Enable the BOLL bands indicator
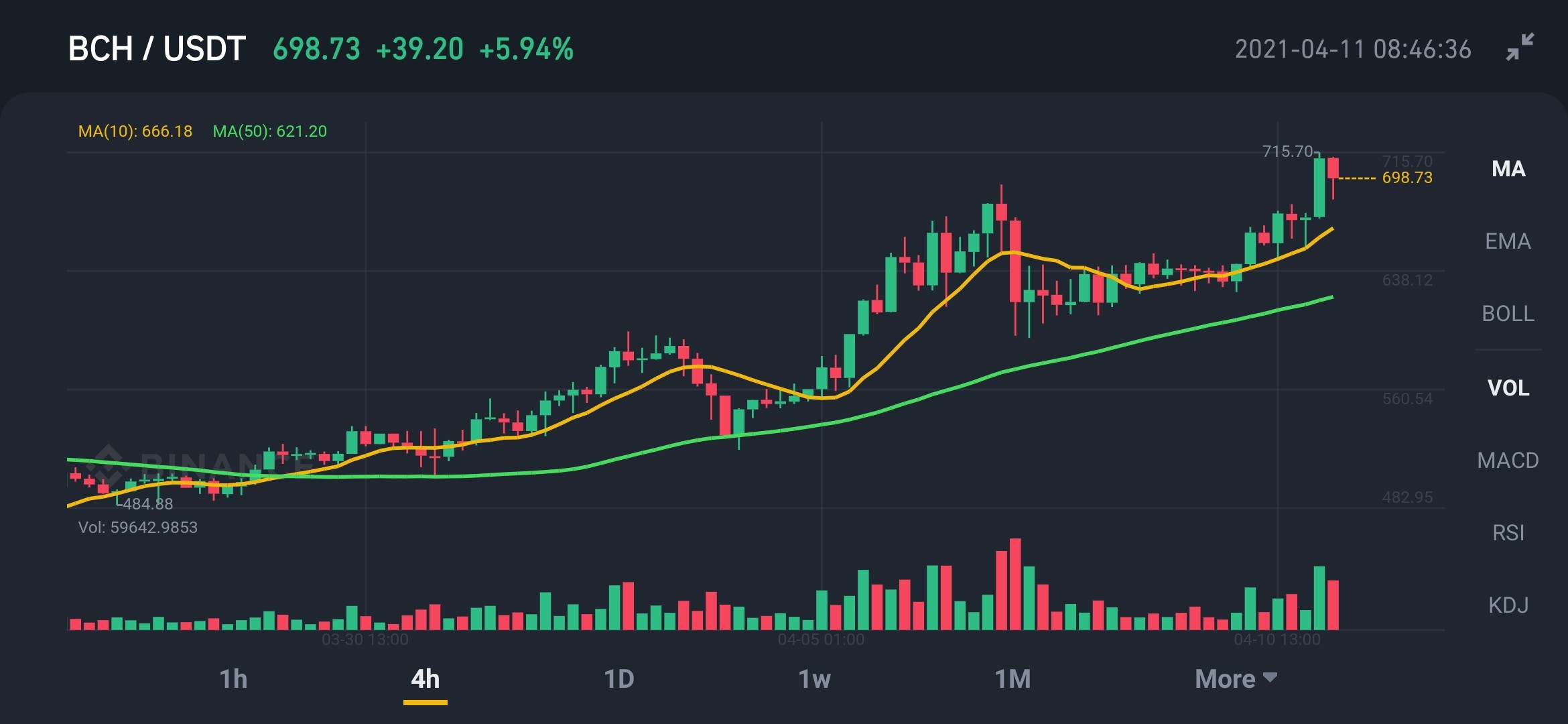Image resolution: width=1568 pixels, height=724 pixels. pyautogui.click(x=1508, y=314)
